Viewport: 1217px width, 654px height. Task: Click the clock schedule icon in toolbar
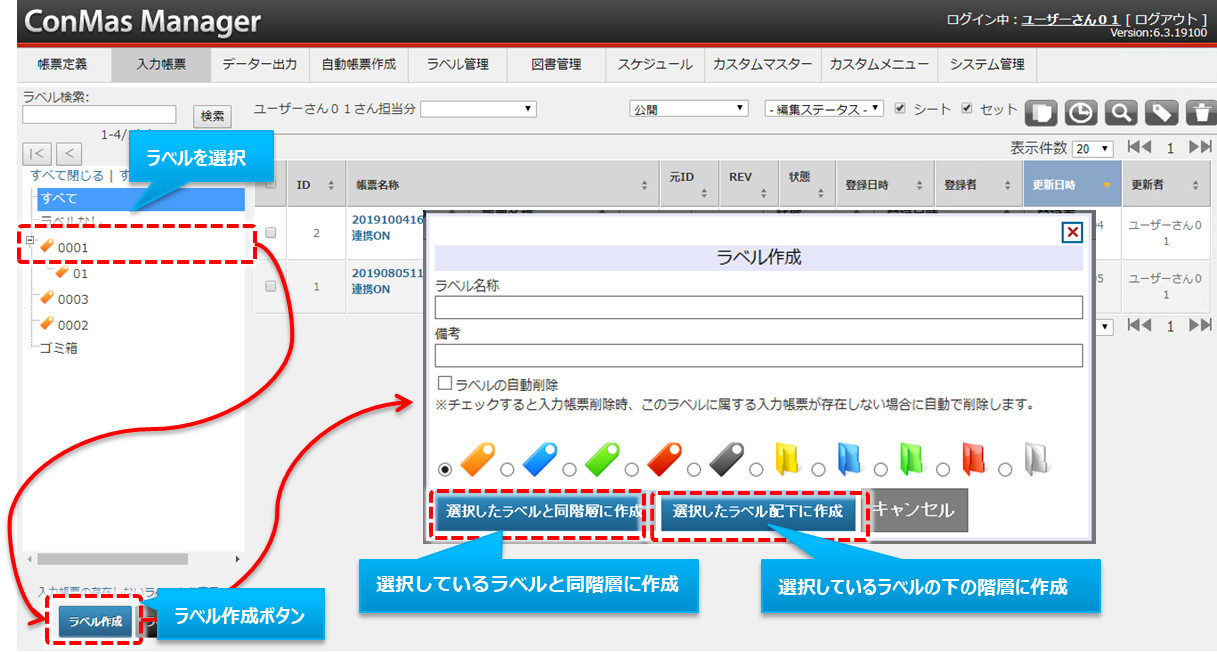[x=1080, y=113]
